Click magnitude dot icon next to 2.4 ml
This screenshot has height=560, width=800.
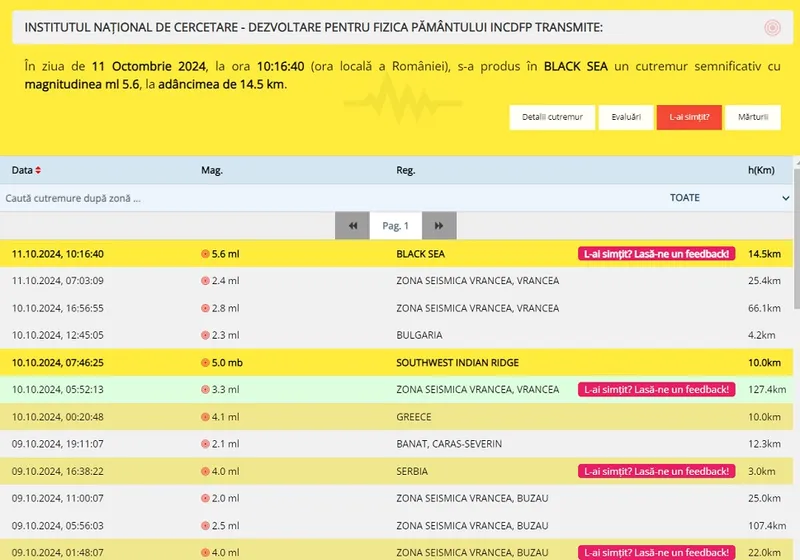205,281
